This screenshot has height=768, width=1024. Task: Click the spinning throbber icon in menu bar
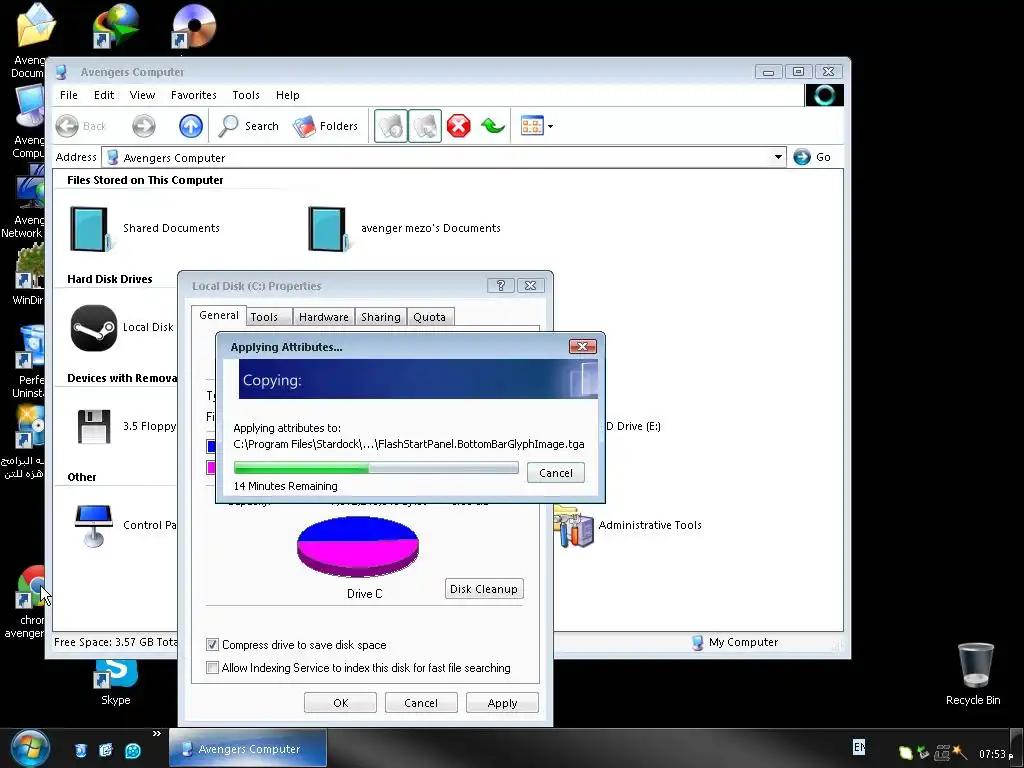pos(824,95)
